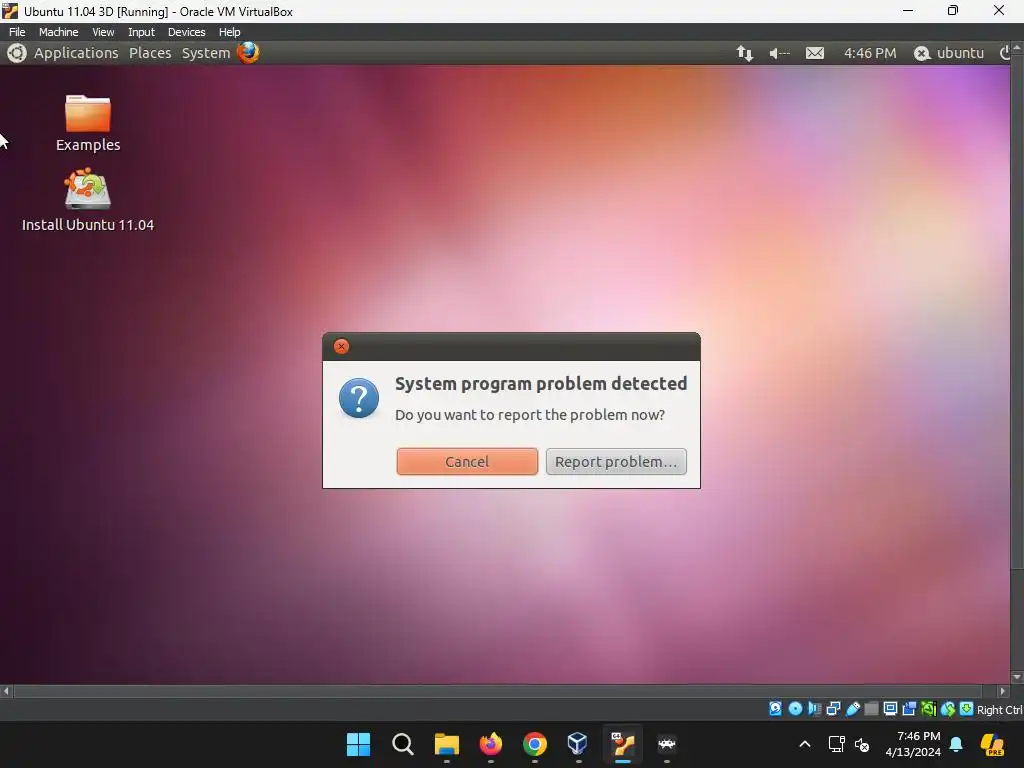The image size is (1024, 768).
Task: Open VirtualBox Manager cube icon in taskbar
Action: [578, 744]
